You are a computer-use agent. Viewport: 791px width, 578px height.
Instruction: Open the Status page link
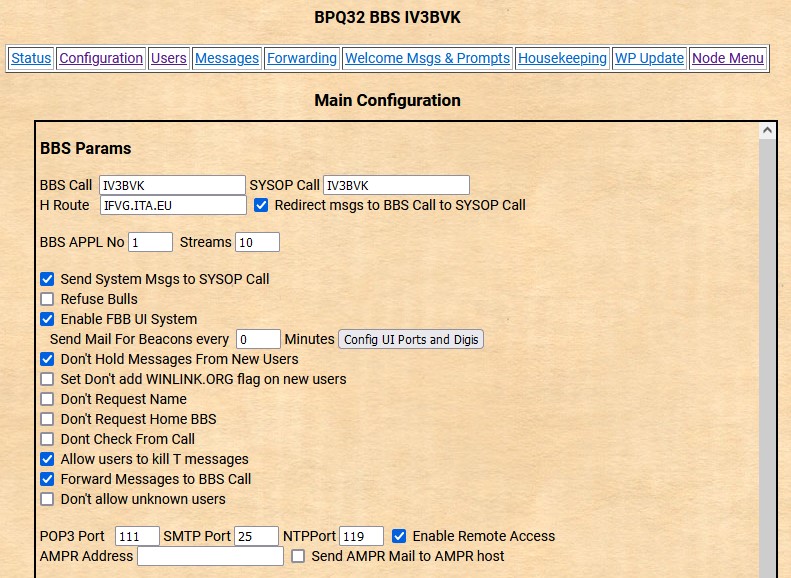(x=31, y=58)
